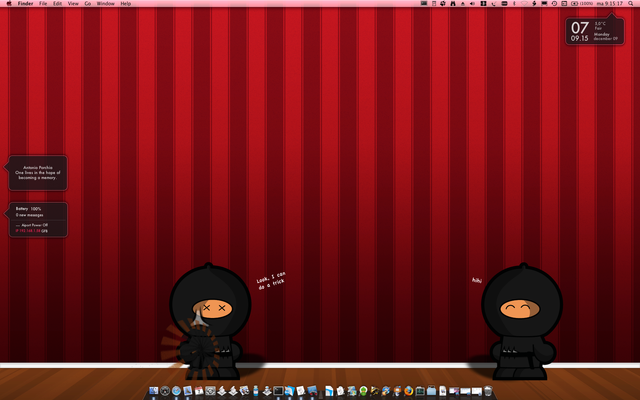
Task: Click the Spotlight magnifier icon
Action: point(630,4)
